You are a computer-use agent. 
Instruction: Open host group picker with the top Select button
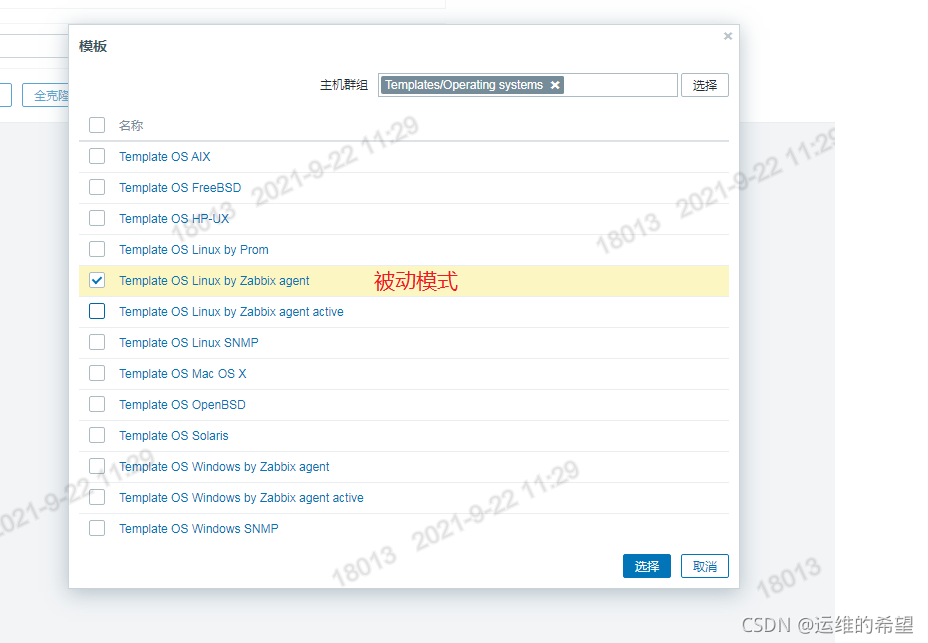(x=704, y=85)
